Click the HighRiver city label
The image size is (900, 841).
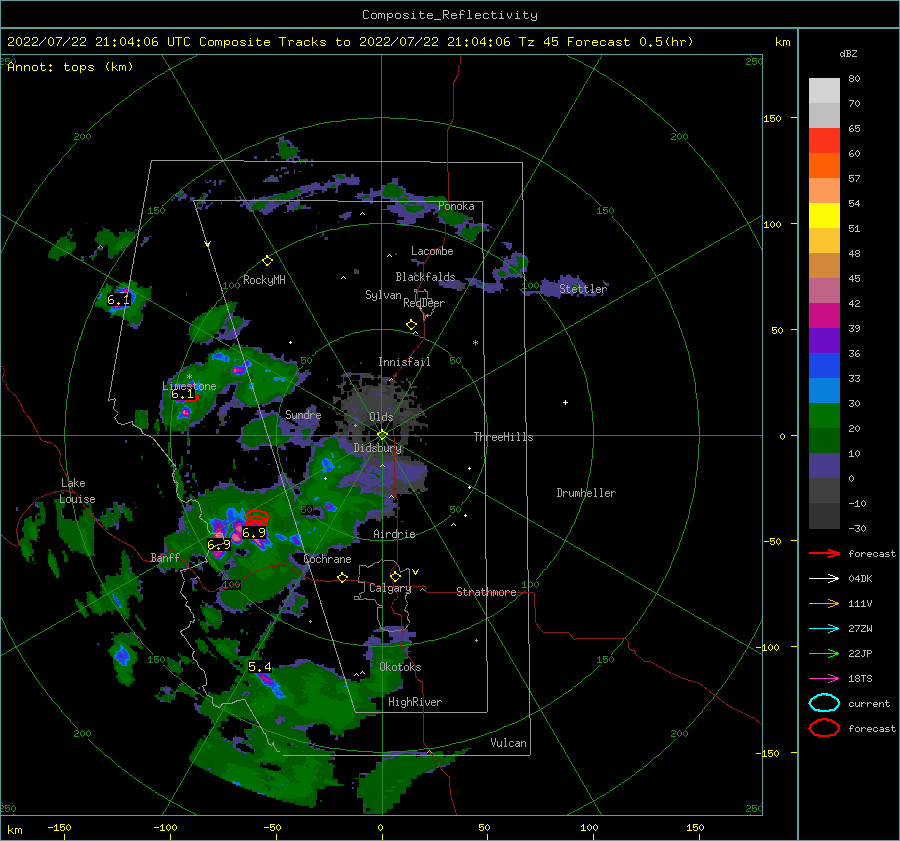(x=415, y=702)
